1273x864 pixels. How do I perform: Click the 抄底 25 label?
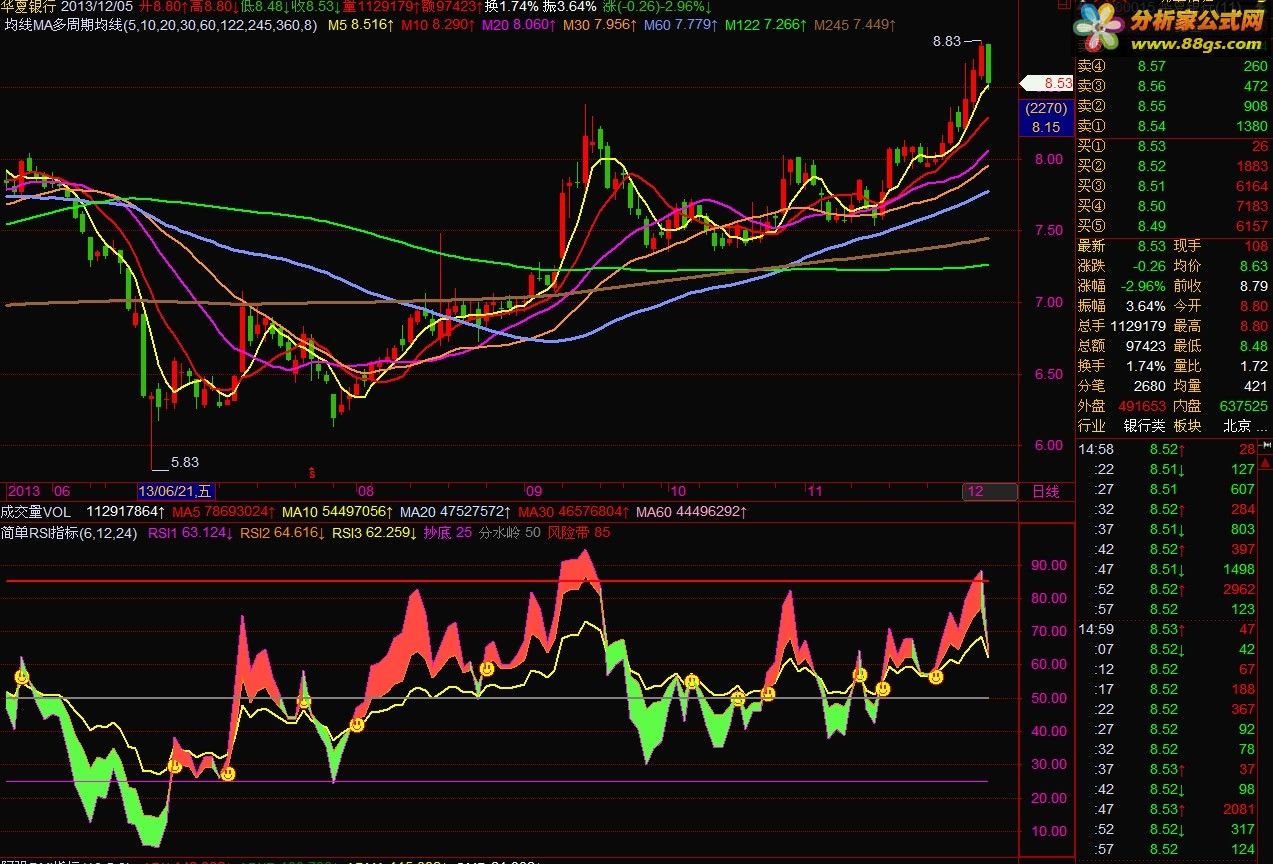click(x=448, y=533)
